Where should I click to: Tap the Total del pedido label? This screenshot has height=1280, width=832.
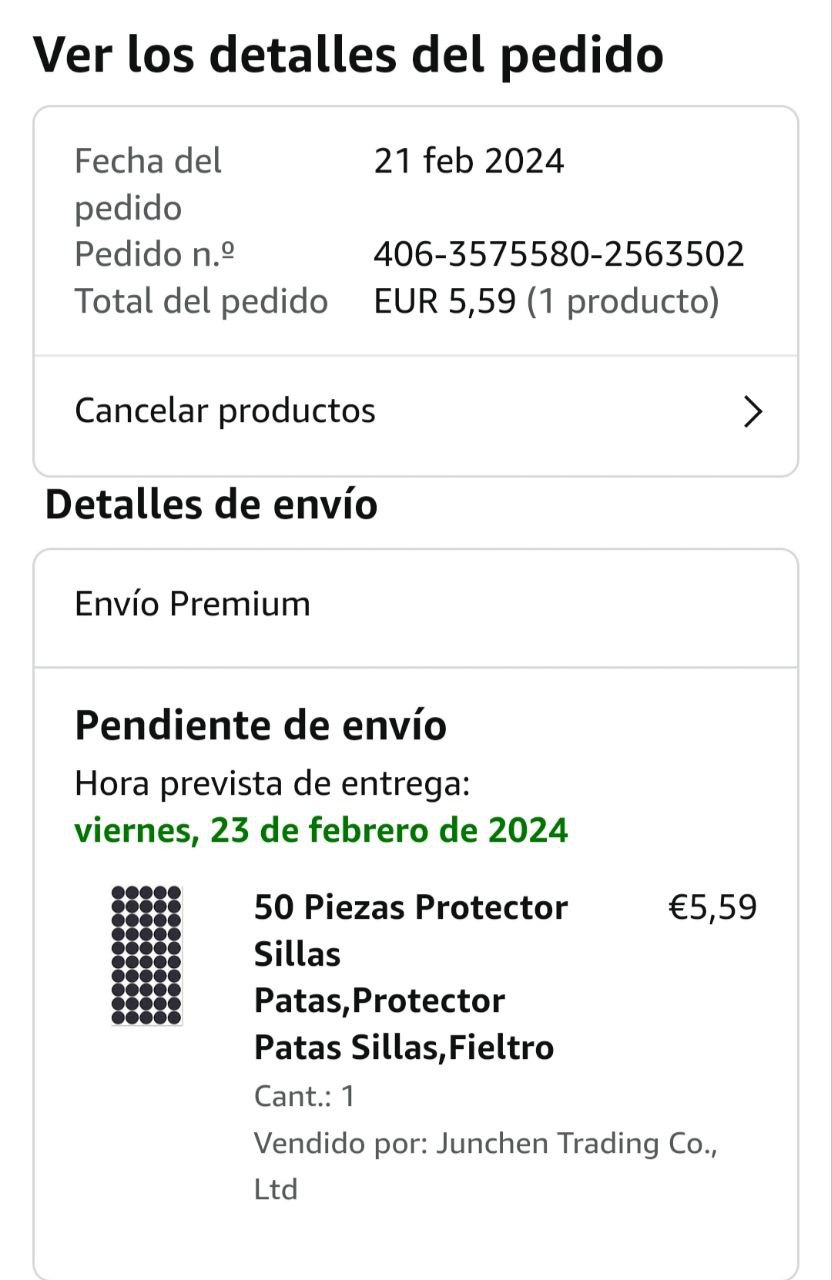point(201,301)
